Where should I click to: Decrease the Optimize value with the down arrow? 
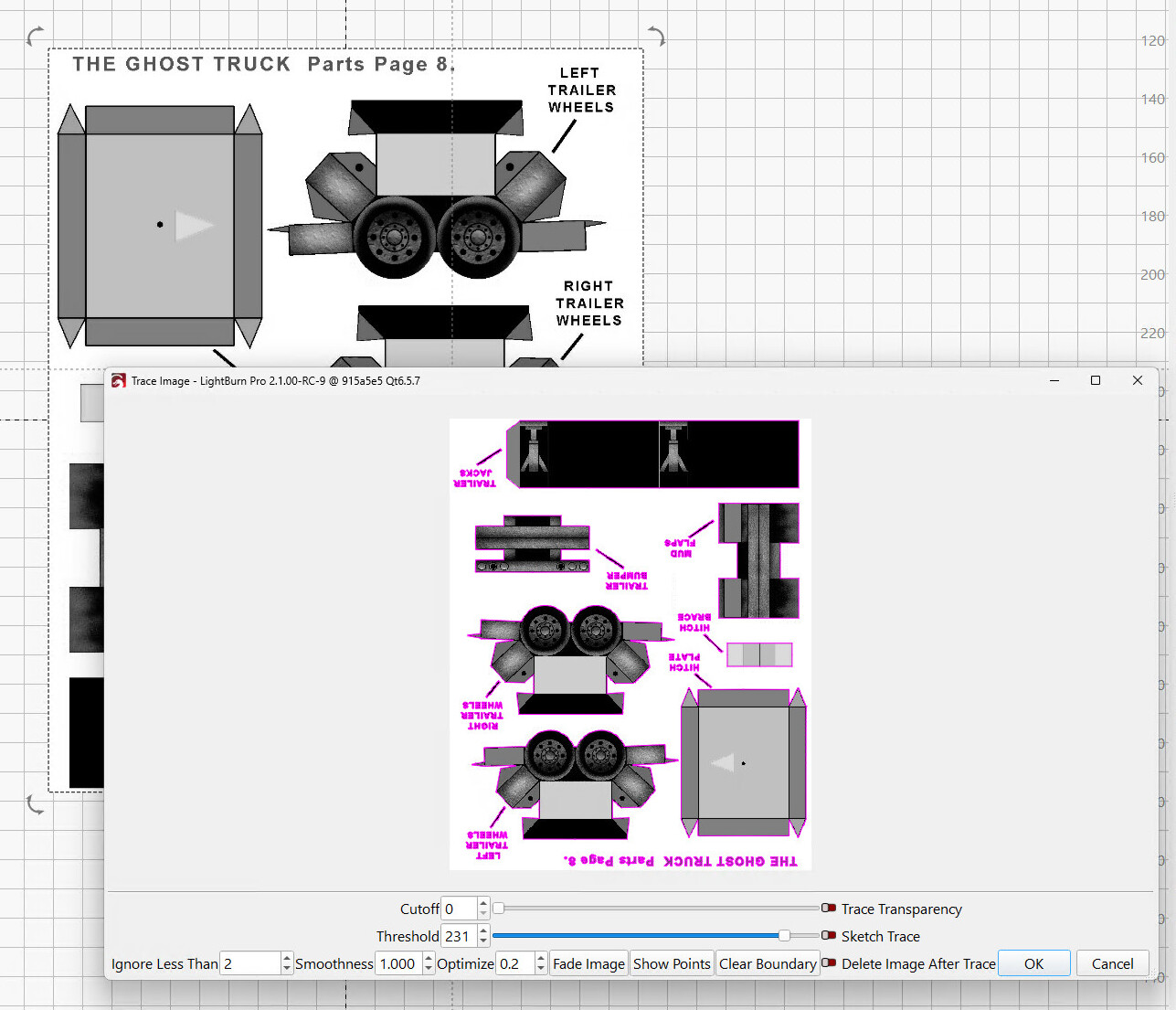[x=541, y=969]
